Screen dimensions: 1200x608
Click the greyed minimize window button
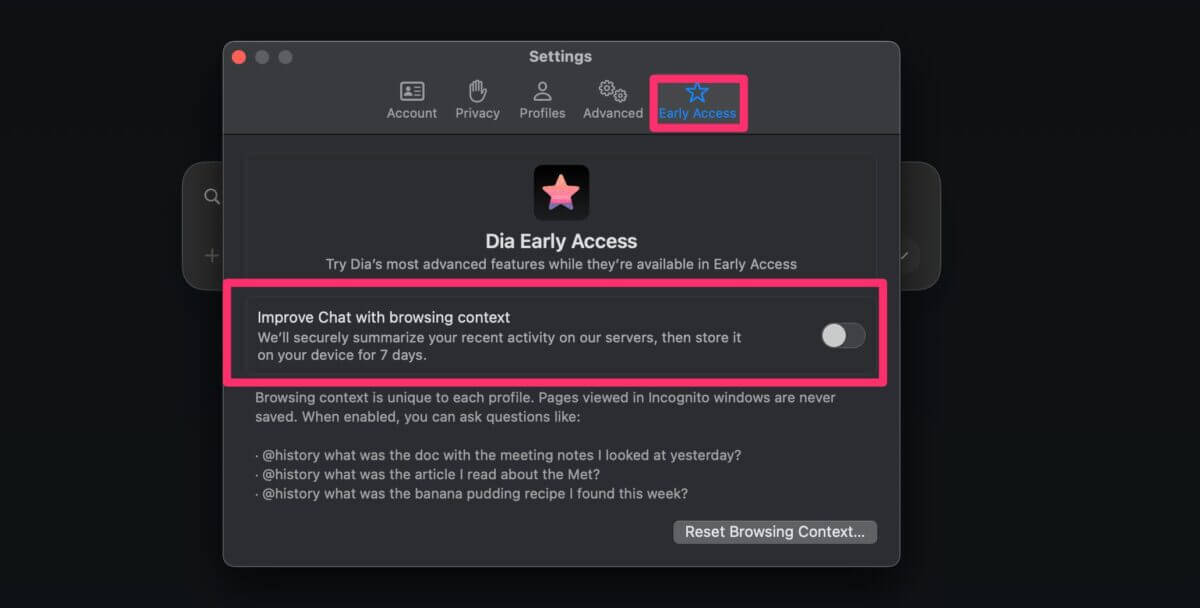tap(262, 57)
